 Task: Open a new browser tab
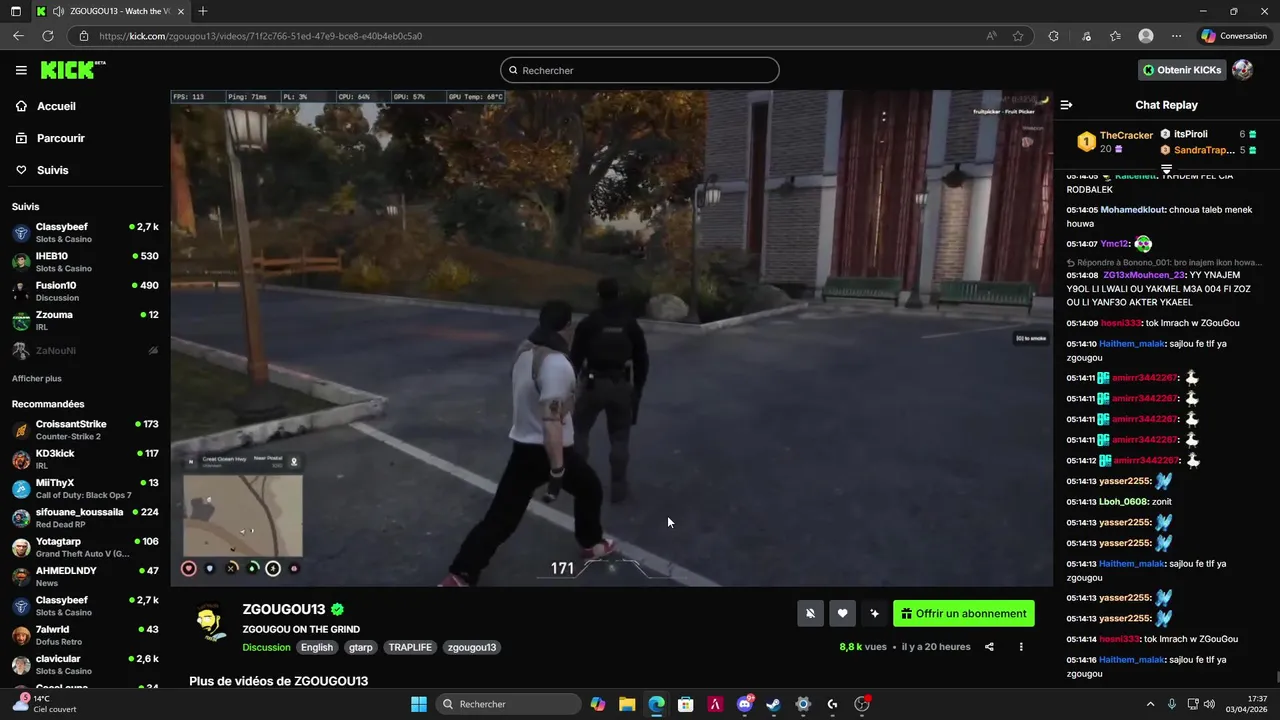203,11
